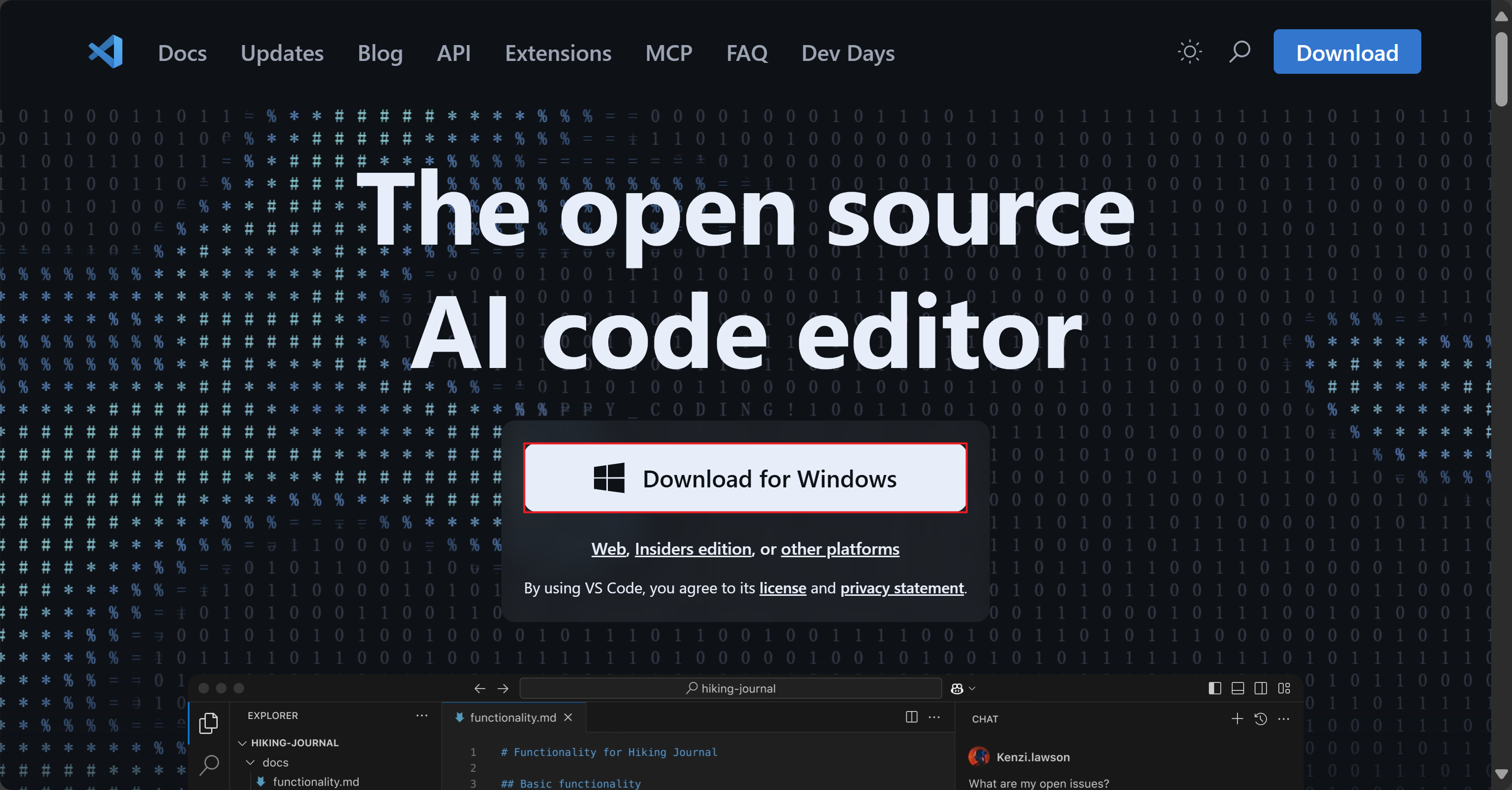The image size is (1512, 790).
Task: Open the editor more actions ellipsis
Action: click(934, 717)
